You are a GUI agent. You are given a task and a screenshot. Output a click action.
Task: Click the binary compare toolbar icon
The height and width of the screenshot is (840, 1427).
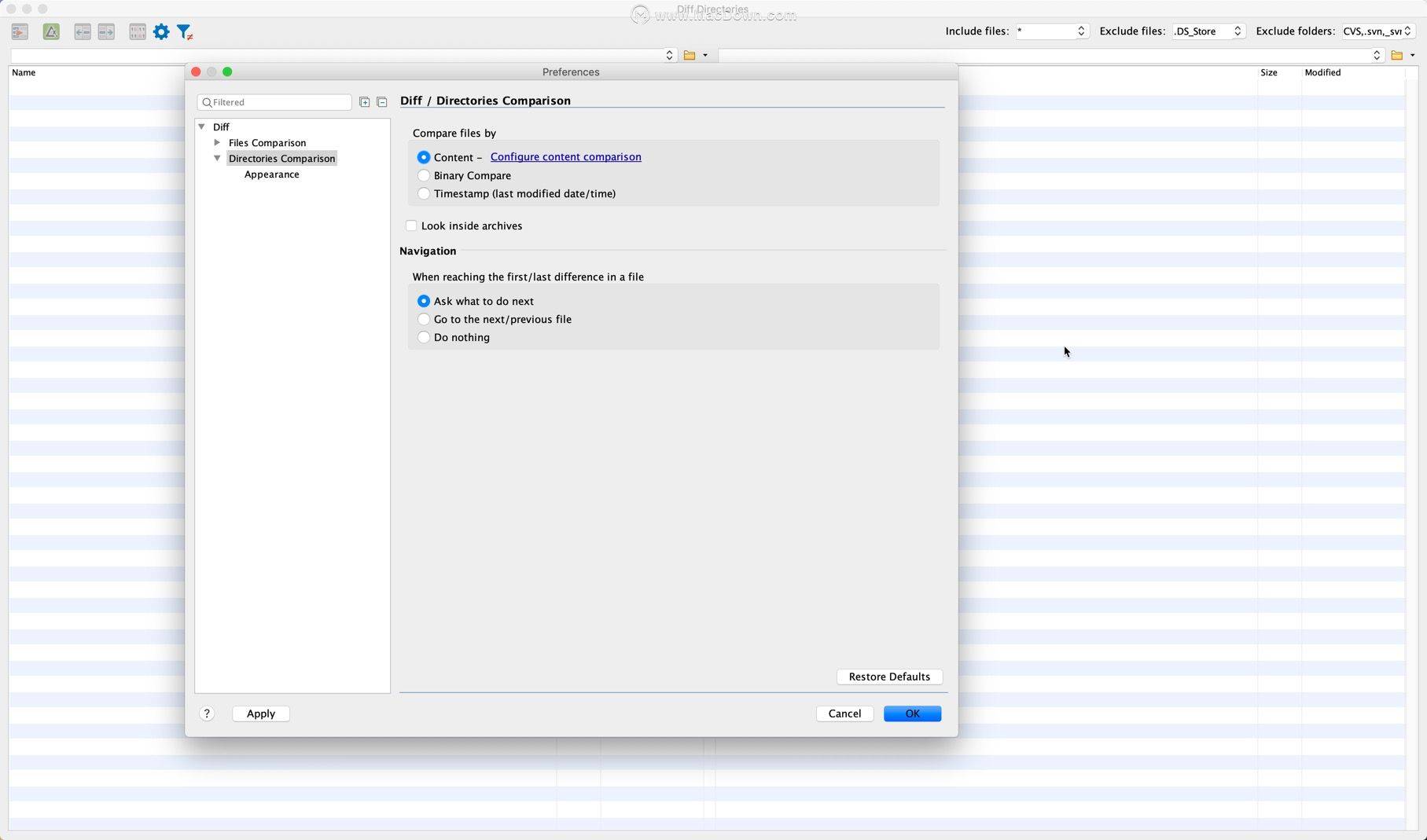point(138,31)
